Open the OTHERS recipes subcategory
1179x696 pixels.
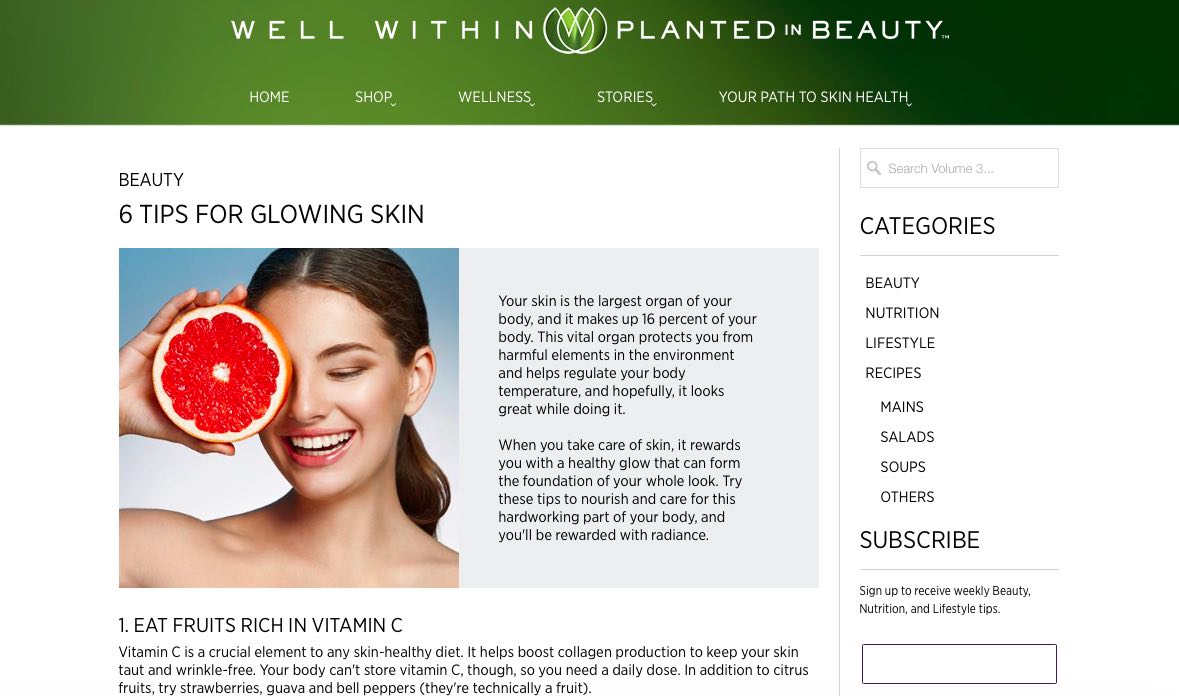coord(907,498)
